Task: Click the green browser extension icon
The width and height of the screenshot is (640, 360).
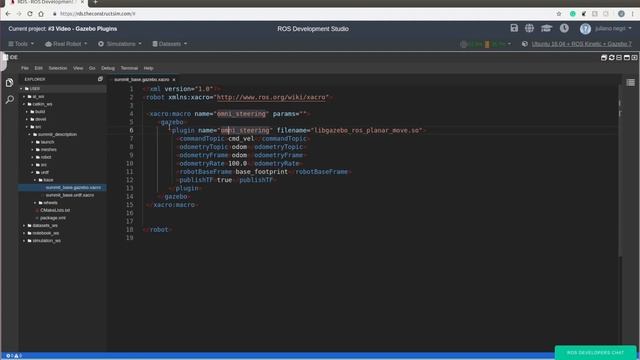Action: coord(573,13)
